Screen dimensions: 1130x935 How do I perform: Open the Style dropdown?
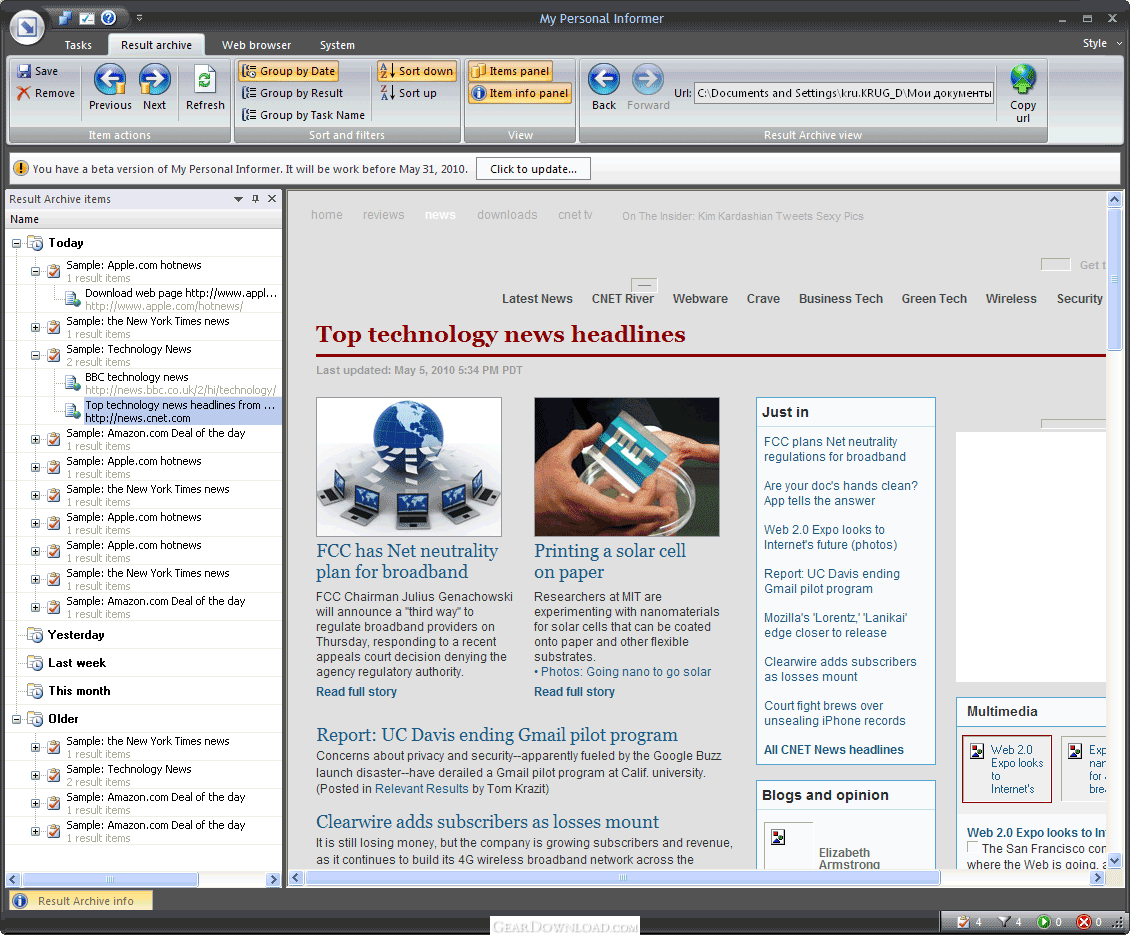pyautogui.click(x=1102, y=43)
